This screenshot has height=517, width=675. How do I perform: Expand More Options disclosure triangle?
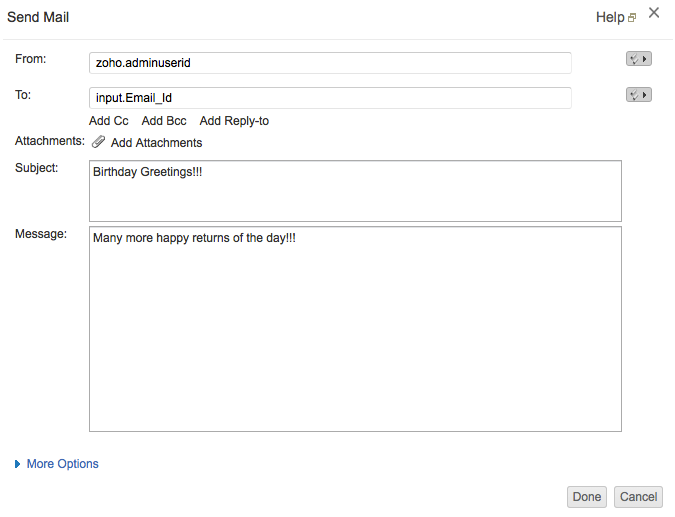point(18,464)
